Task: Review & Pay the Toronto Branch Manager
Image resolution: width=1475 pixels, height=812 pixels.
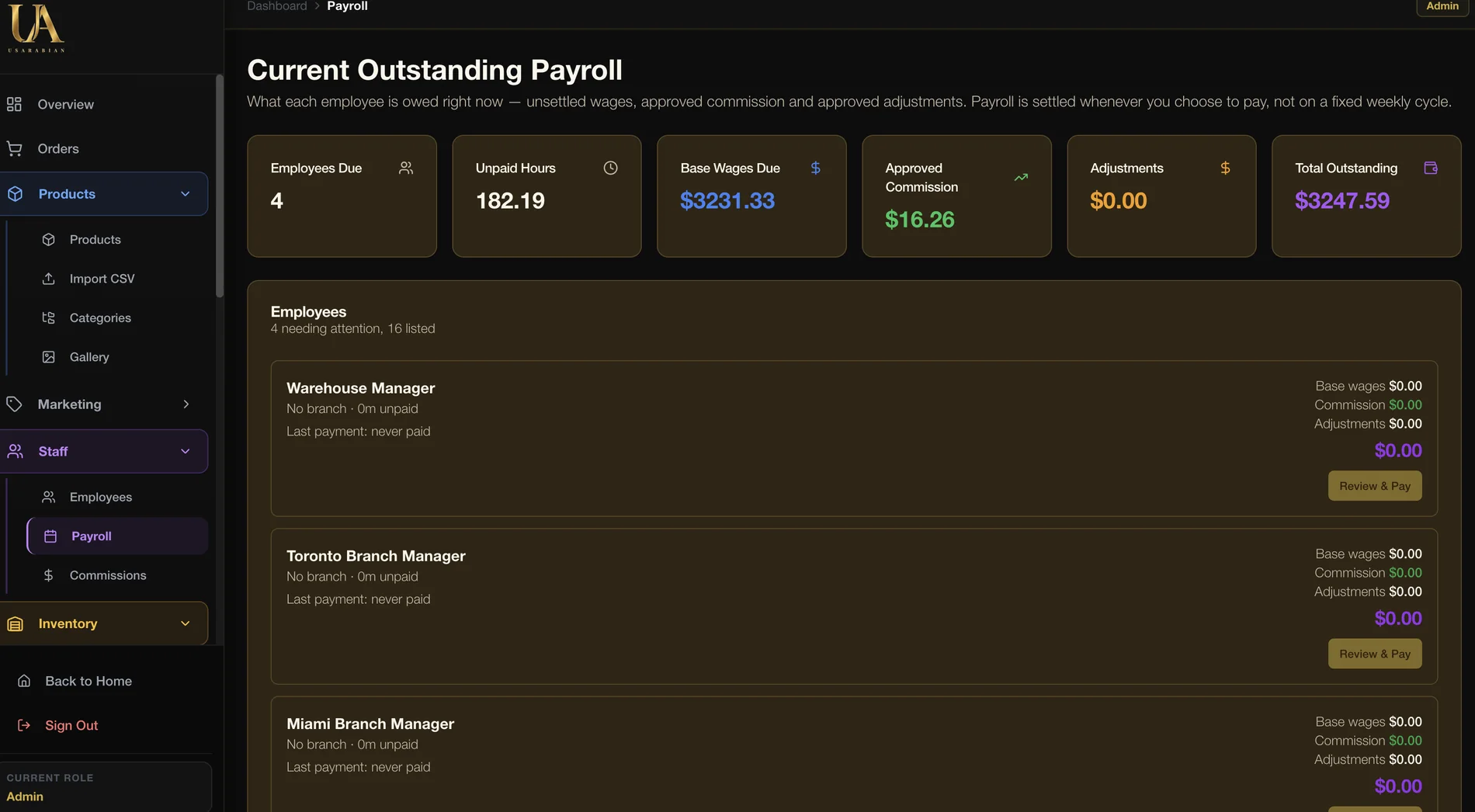Action: pos(1375,654)
